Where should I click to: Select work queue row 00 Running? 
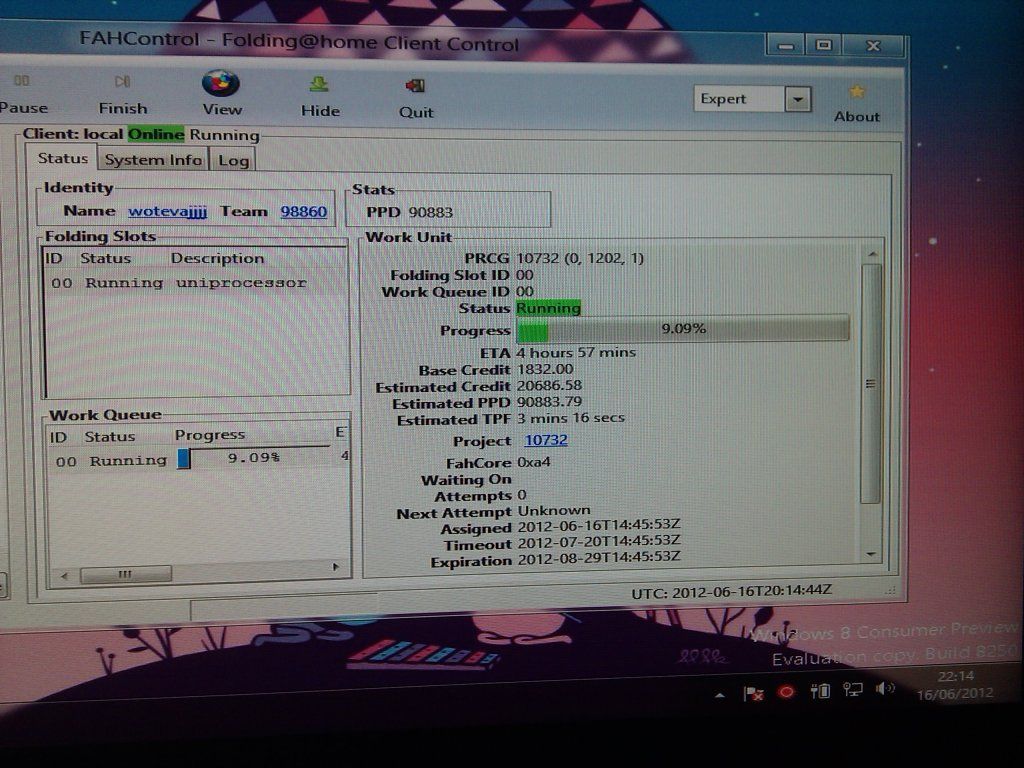coord(199,460)
